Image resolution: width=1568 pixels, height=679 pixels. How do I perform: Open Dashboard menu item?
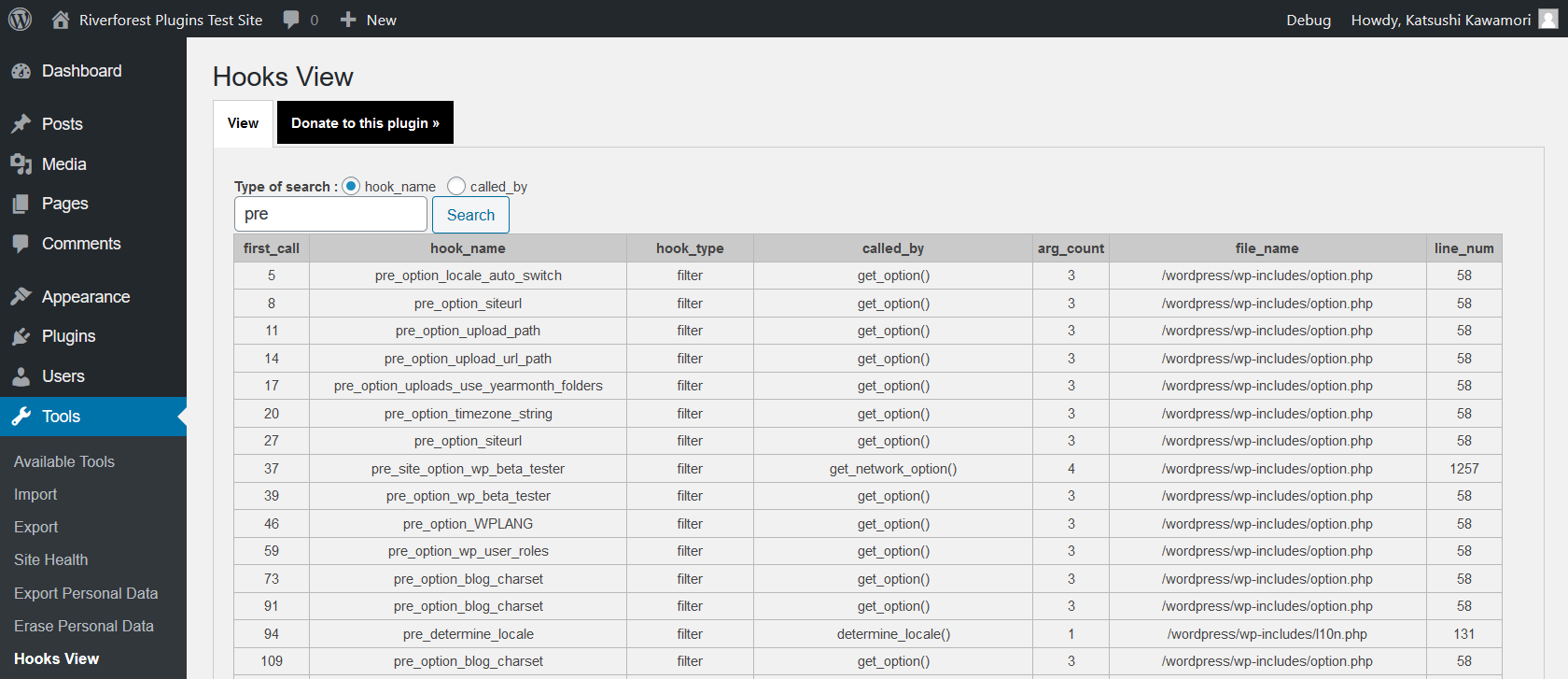(x=93, y=71)
